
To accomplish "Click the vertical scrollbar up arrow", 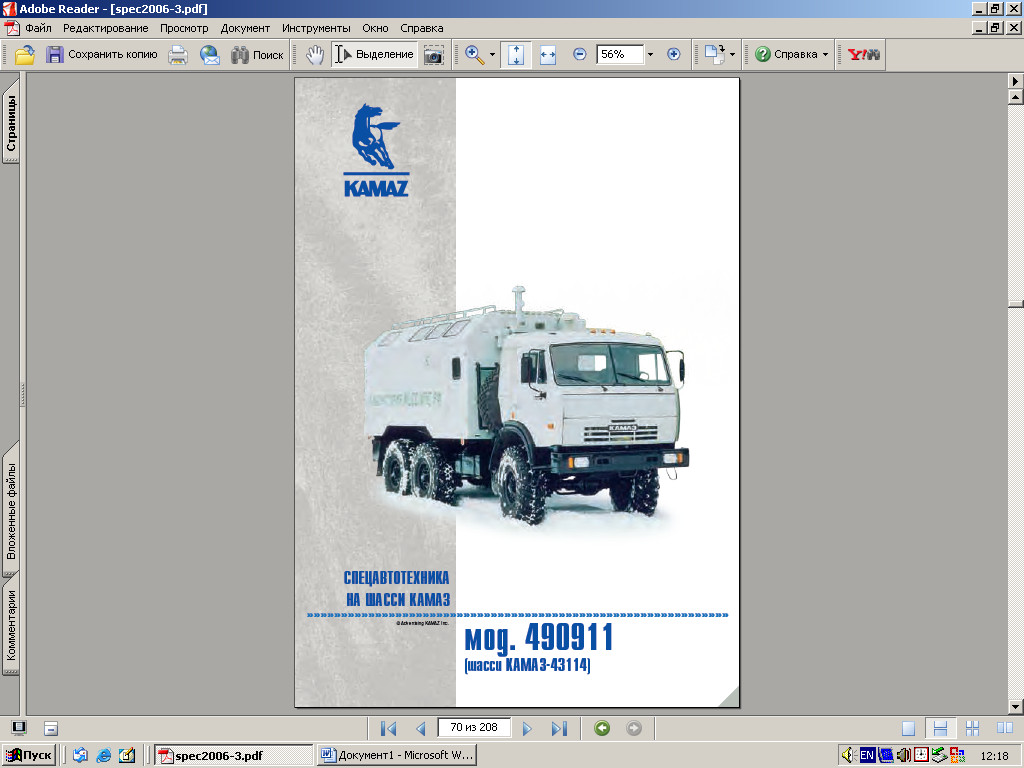I will point(1016,97).
